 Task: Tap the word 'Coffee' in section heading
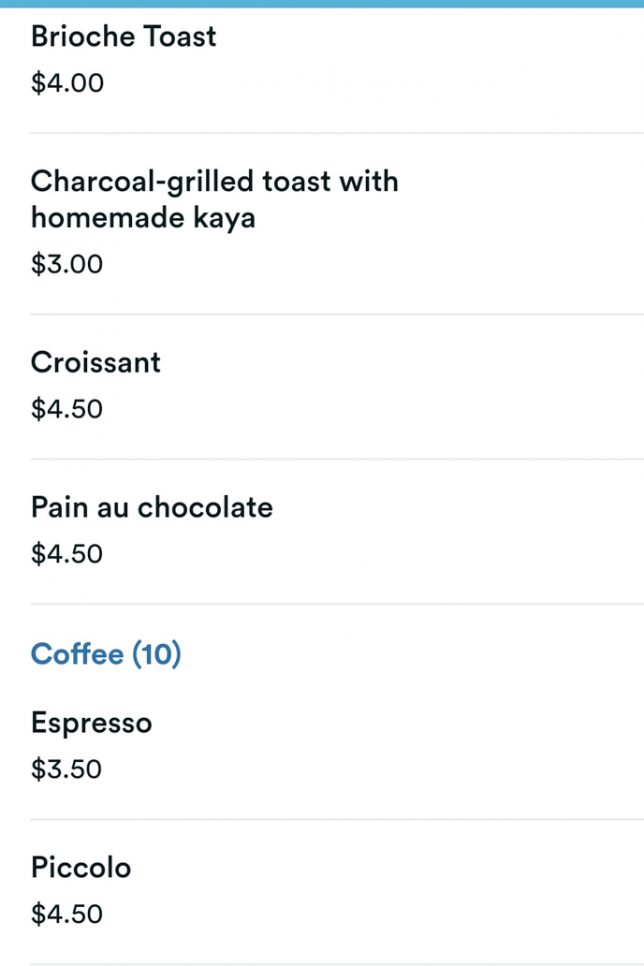click(76, 654)
